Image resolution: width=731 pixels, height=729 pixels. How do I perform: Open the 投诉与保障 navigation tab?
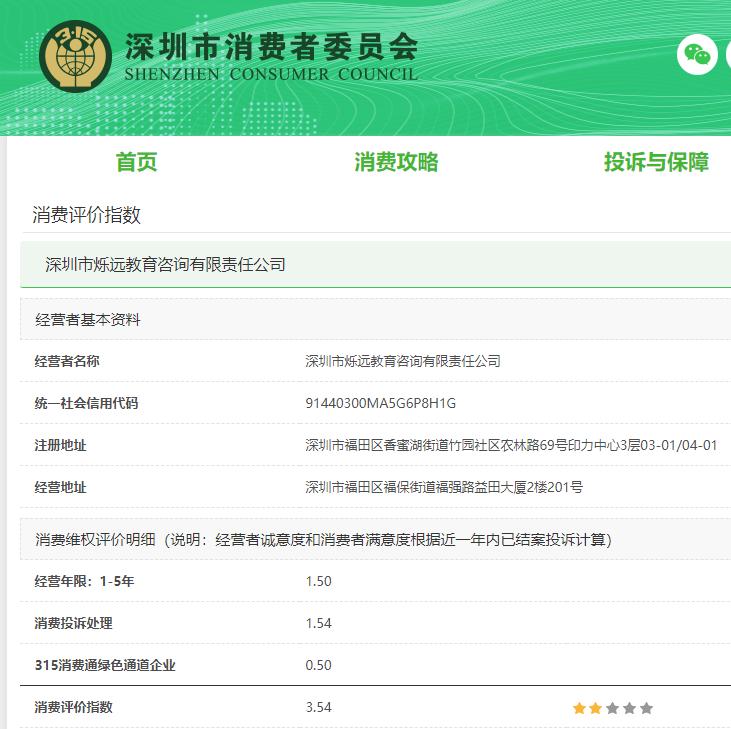pyautogui.click(x=656, y=162)
